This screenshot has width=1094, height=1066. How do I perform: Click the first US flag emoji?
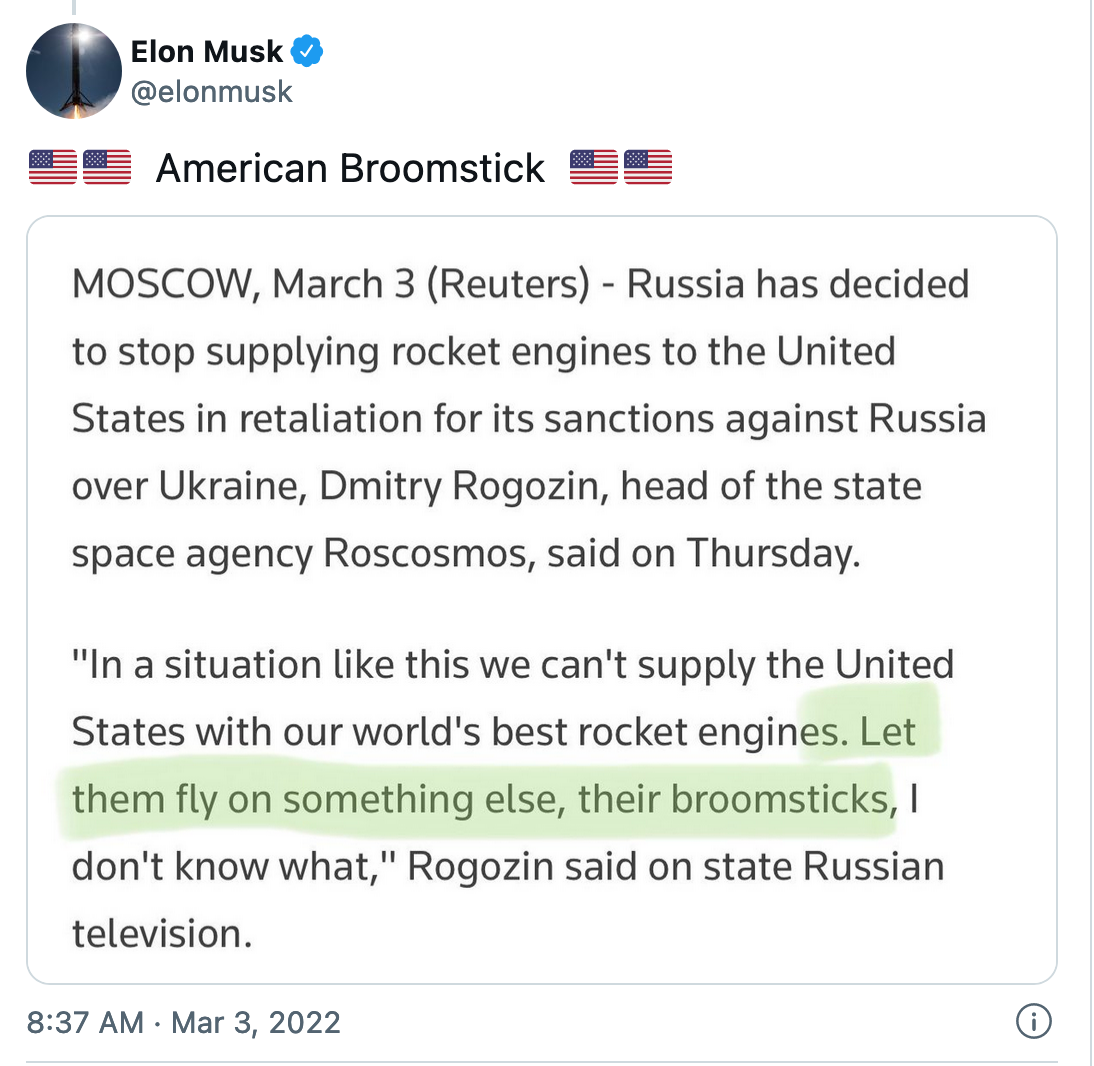pos(53,167)
